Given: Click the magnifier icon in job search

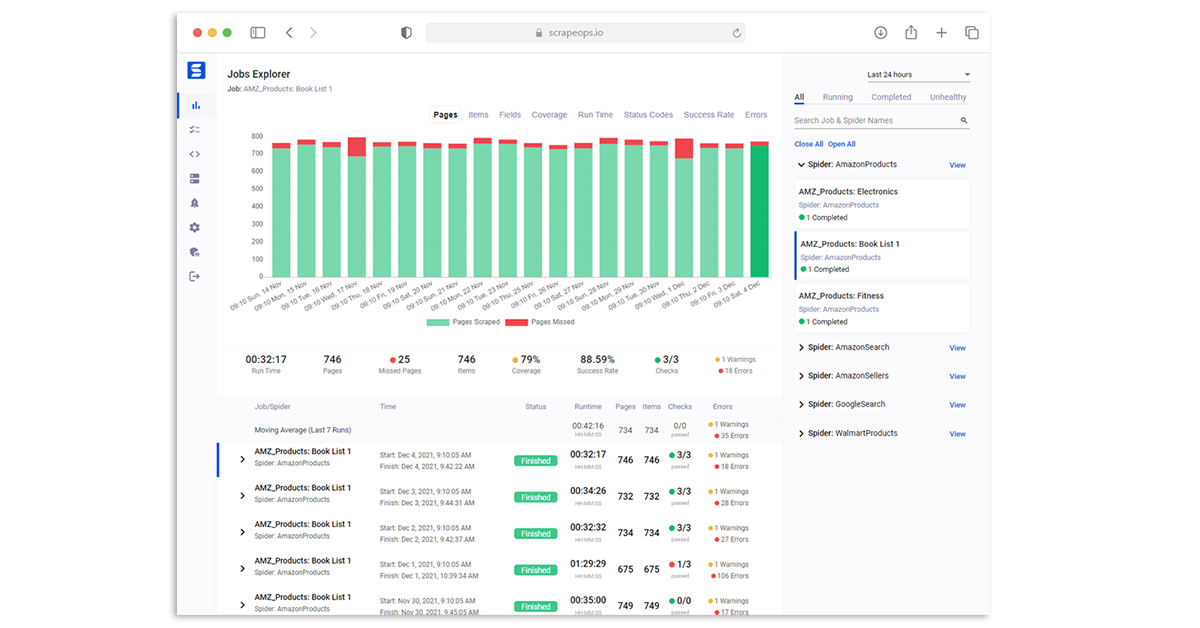Looking at the screenshot, I should [964, 121].
